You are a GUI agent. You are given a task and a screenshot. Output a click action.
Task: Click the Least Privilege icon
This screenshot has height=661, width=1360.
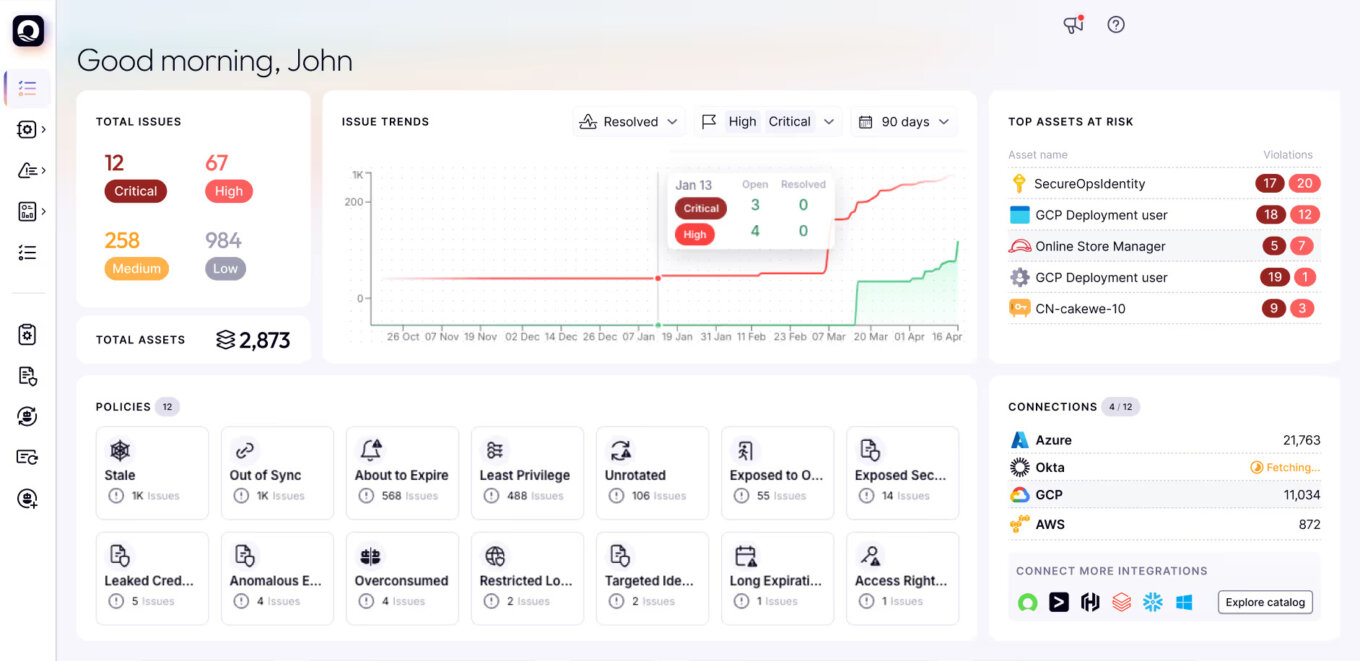(495, 450)
